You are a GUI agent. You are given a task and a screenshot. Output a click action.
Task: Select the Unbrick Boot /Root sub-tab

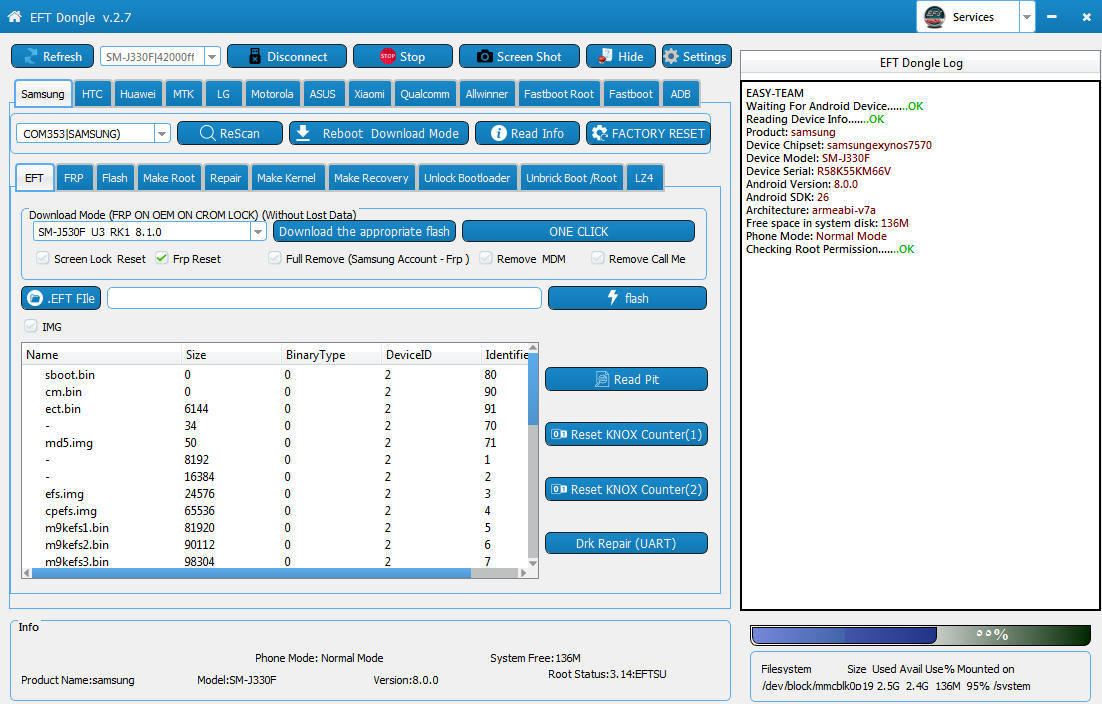pyautogui.click(x=571, y=178)
